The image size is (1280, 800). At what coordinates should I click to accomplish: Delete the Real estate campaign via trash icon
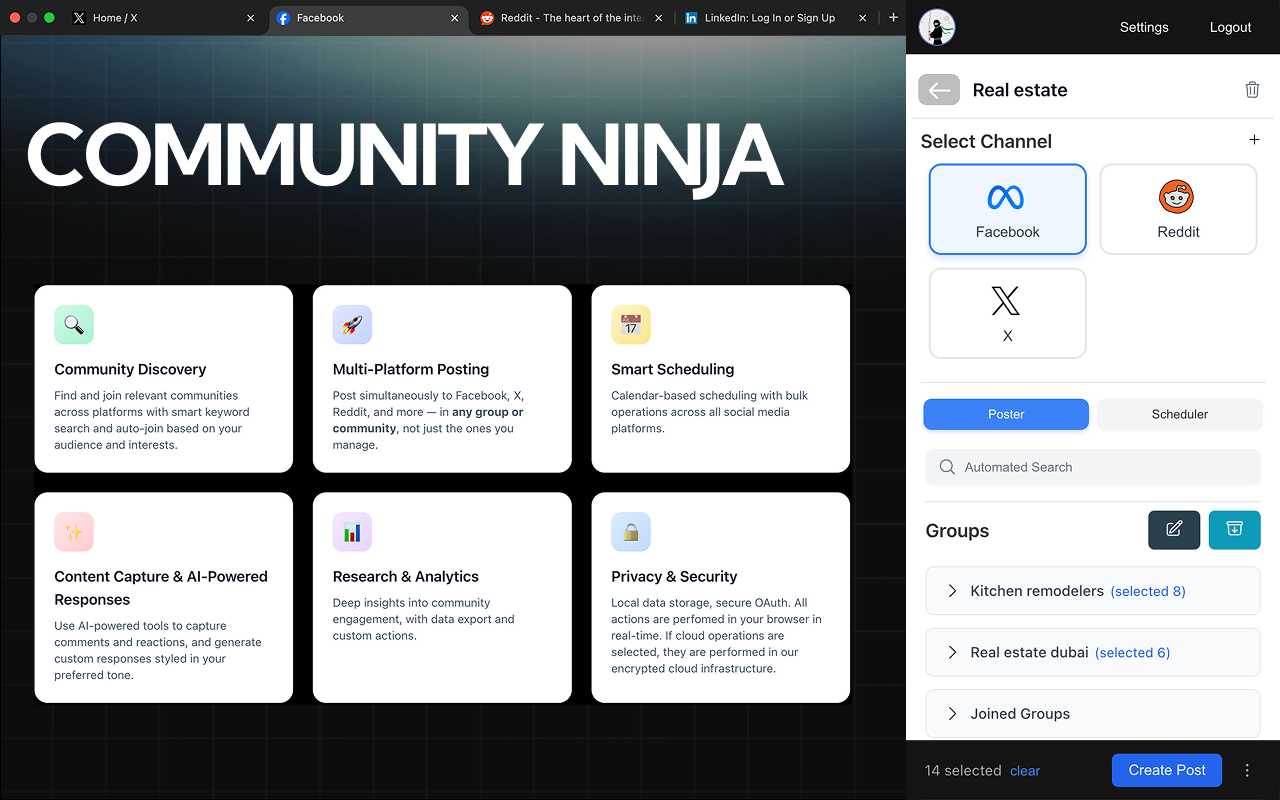(1252, 89)
